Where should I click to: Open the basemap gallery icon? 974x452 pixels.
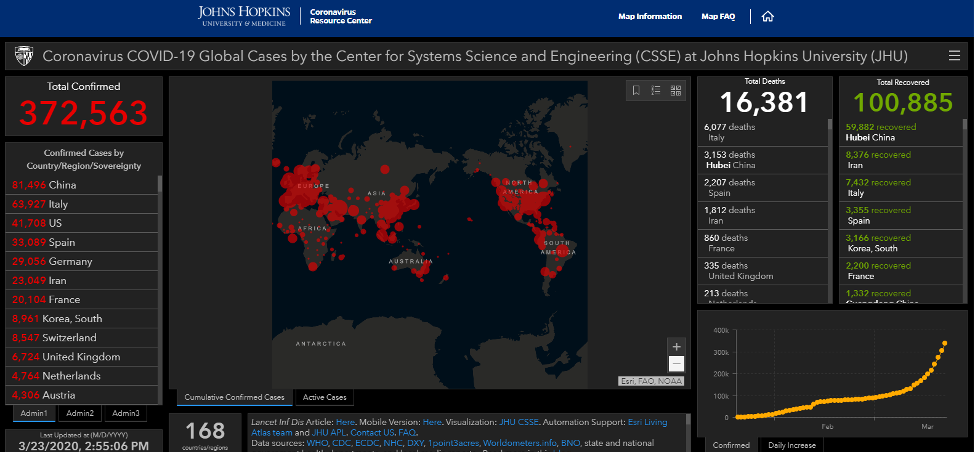click(676, 91)
